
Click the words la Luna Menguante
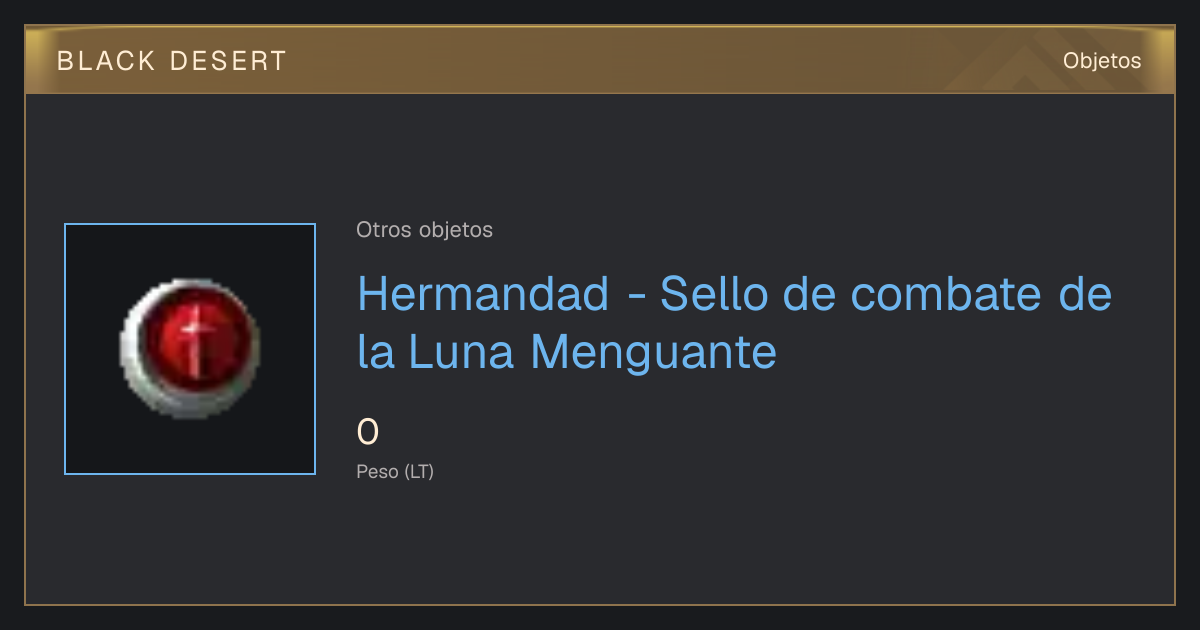pyautogui.click(x=567, y=352)
